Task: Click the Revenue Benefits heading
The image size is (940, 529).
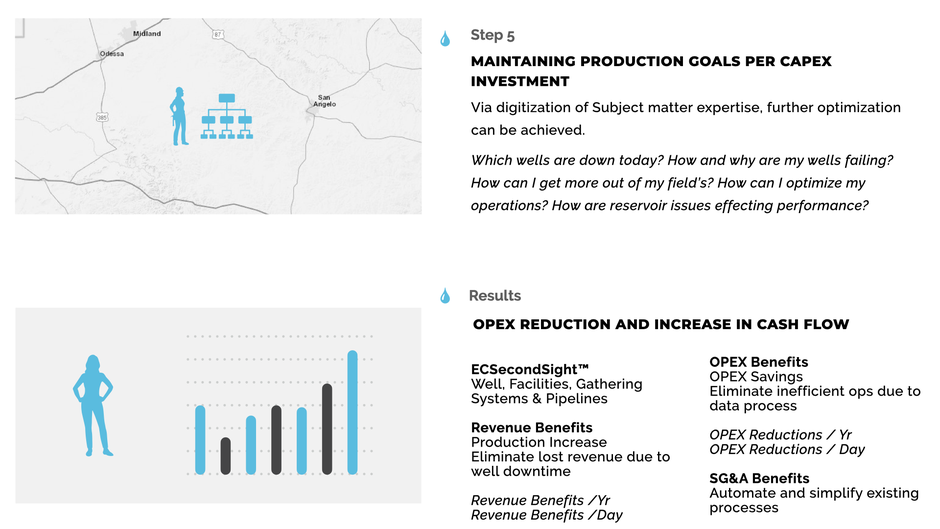Action: coord(531,428)
